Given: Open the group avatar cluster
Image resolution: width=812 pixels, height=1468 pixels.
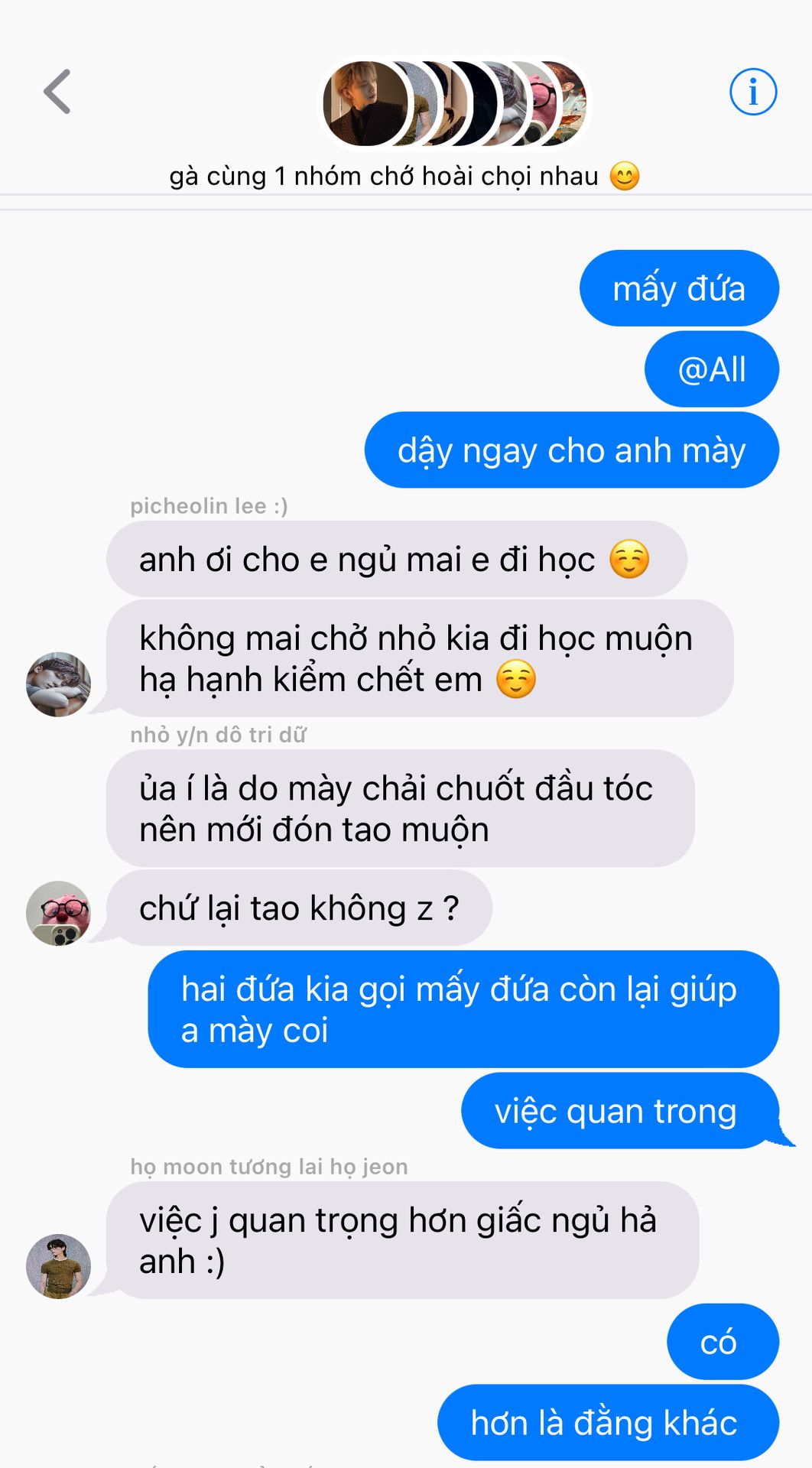Looking at the screenshot, I should (x=454, y=104).
